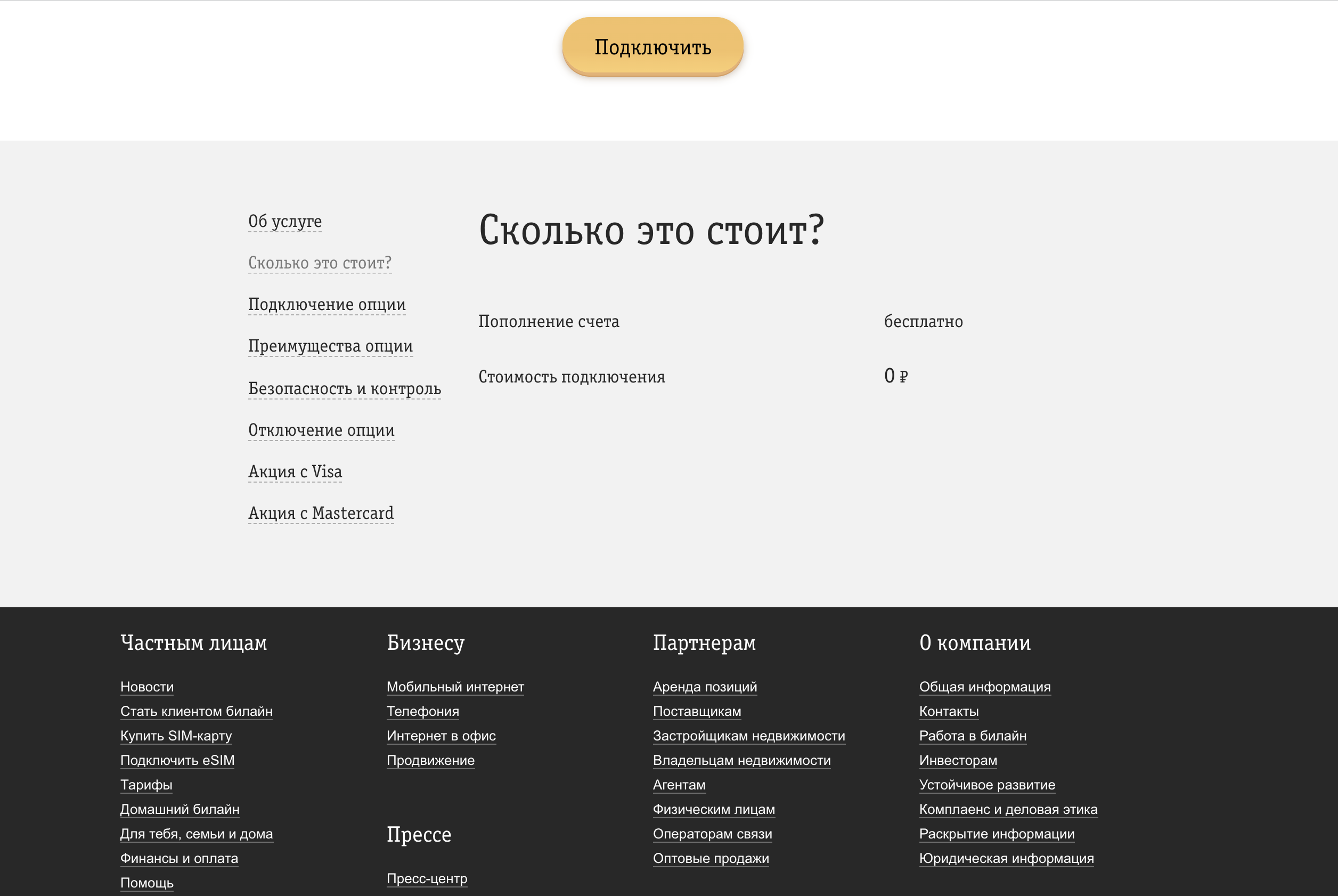The width and height of the screenshot is (1338, 896).
Task: Open «Безопасность и контроль» section
Action: pyautogui.click(x=345, y=388)
